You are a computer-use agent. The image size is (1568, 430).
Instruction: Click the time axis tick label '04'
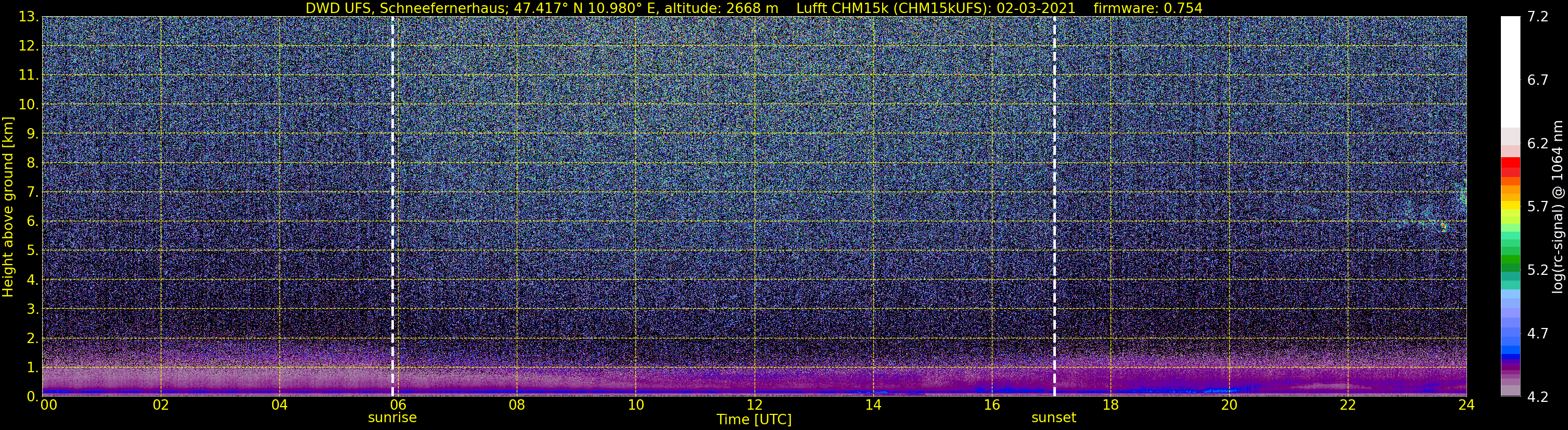(279, 405)
